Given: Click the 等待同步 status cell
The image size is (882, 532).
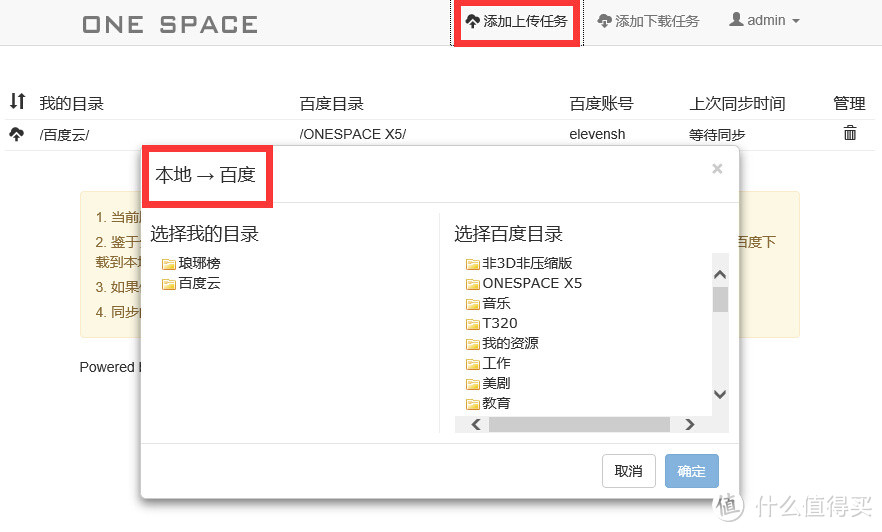Looking at the screenshot, I should [x=717, y=135].
